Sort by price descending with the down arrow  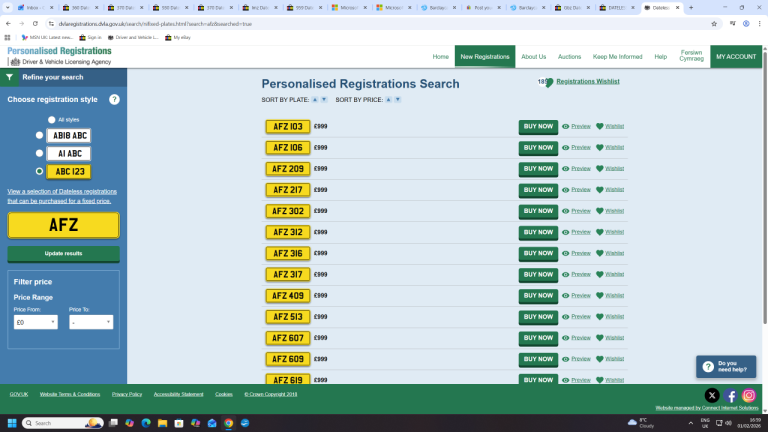[398, 99]
